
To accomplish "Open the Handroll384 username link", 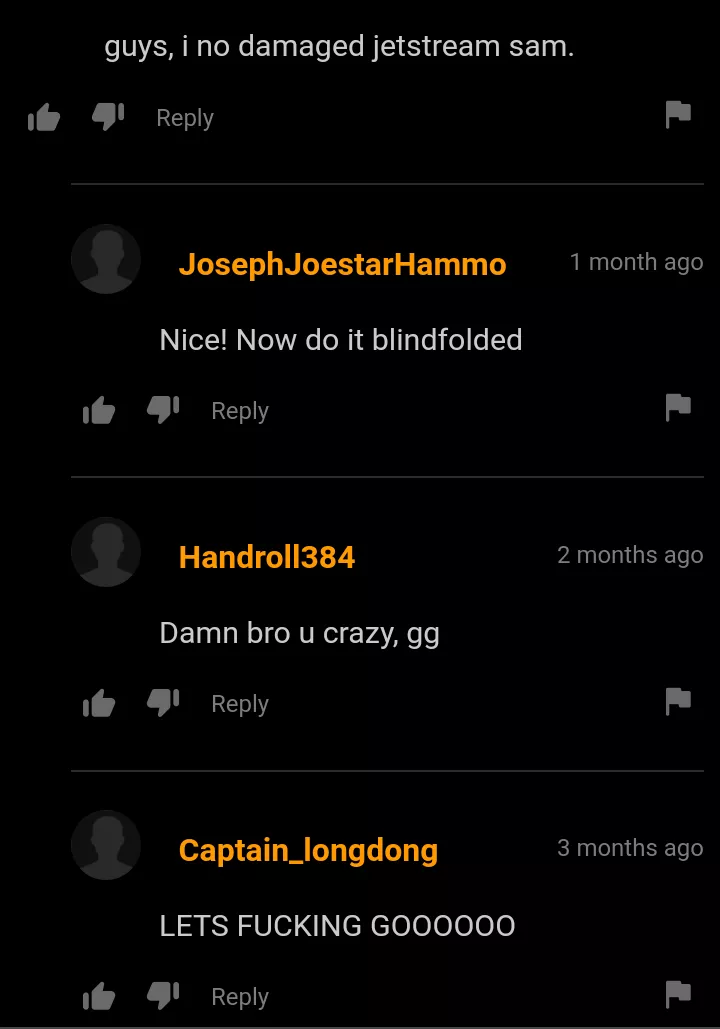I will pyautogui.click(x=266, y=557).
